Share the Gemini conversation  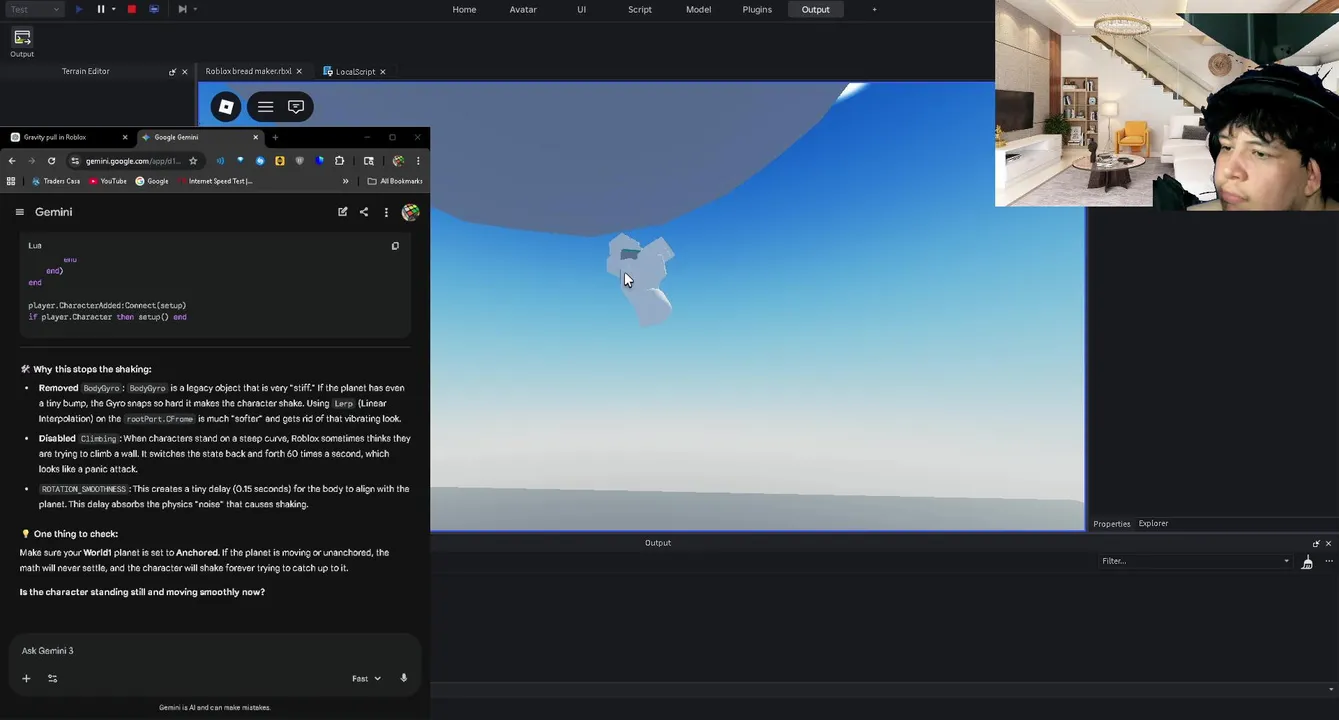coord(364,212)
